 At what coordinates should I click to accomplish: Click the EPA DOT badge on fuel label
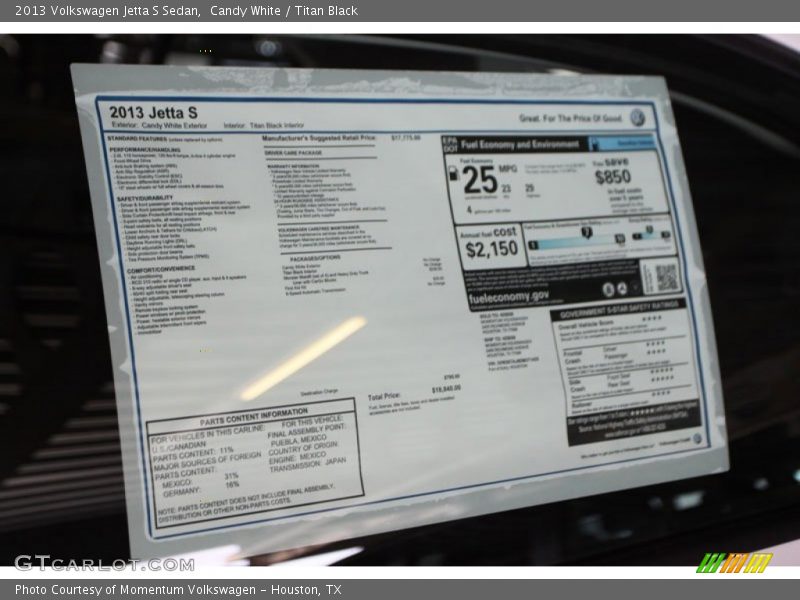450,143
